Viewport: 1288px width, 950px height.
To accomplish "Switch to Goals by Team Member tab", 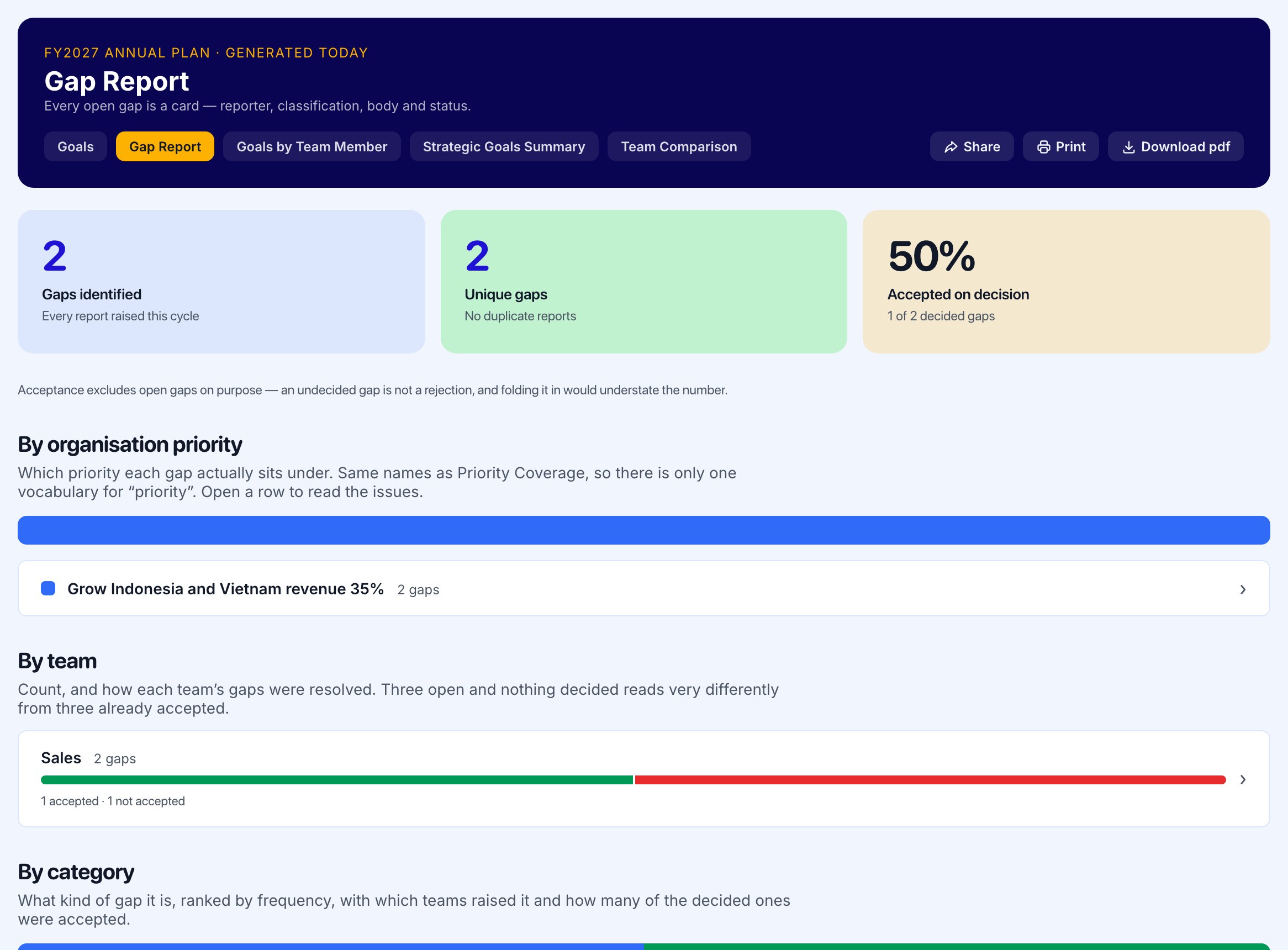I will point(312,146).
